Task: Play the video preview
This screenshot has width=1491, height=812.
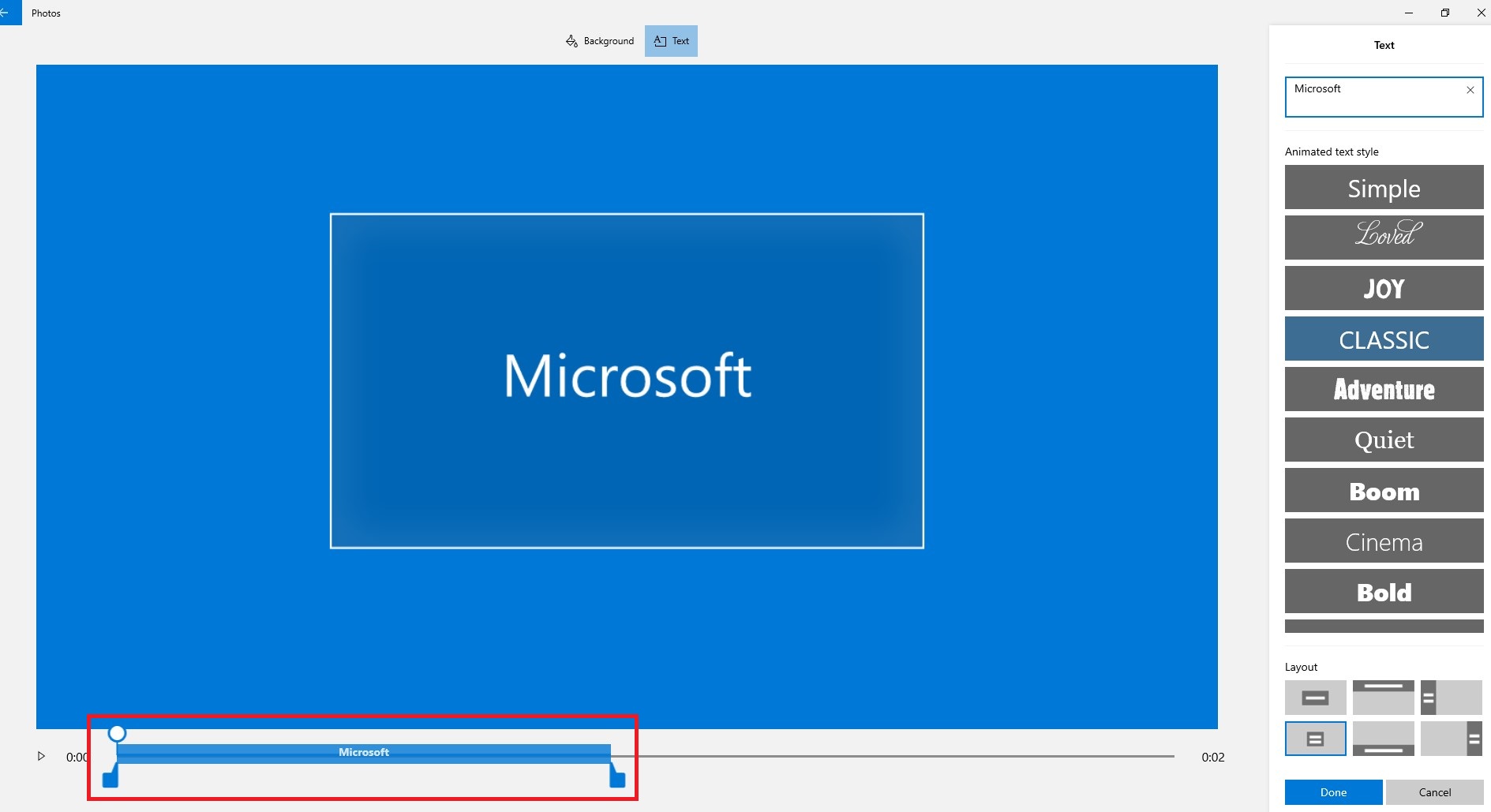Action: pyautogui.click(x=41, y=757)
